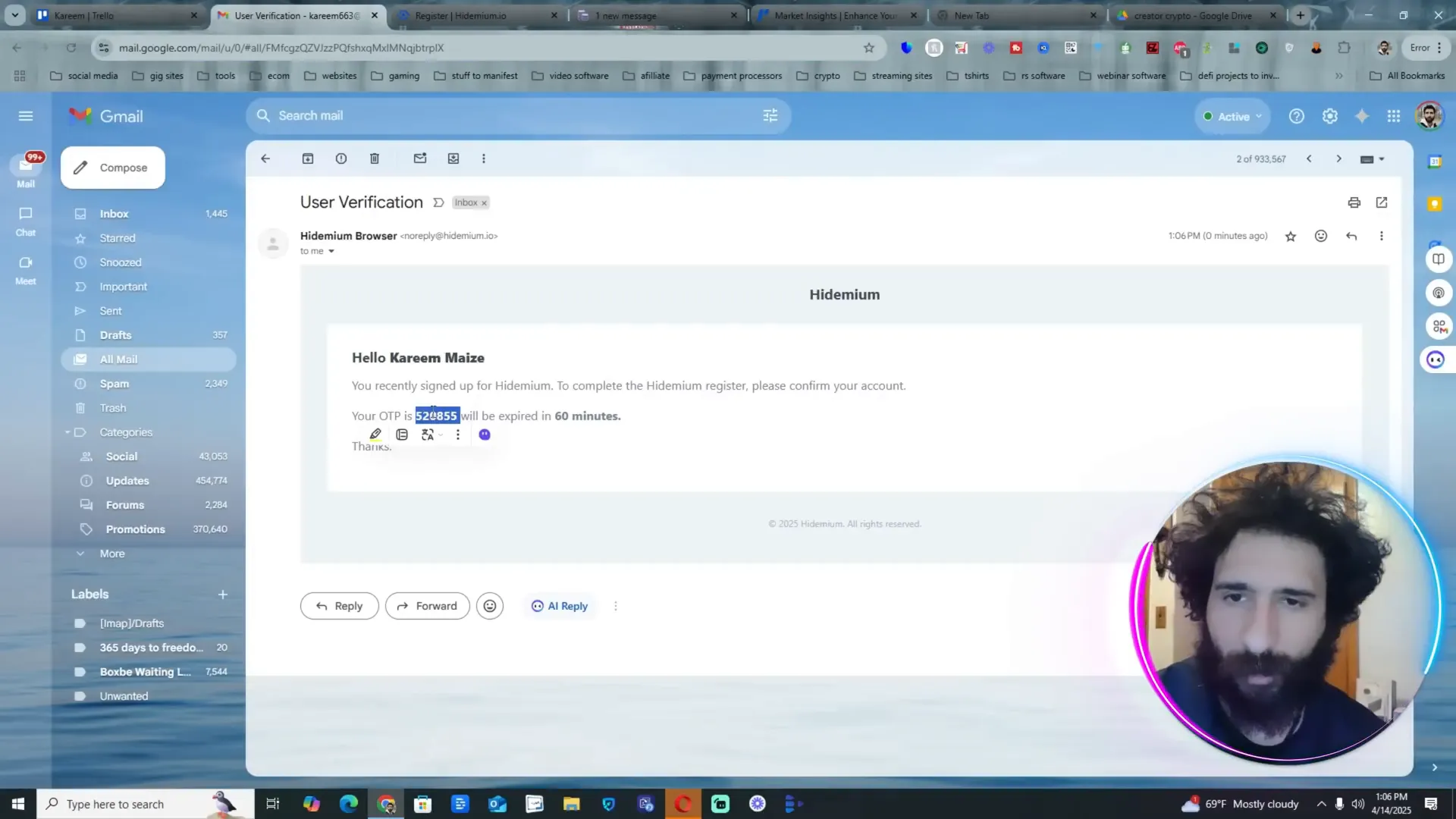This screenshot has width=1456, height=819.
Task: Delete this email with trash icon
Action: 375,158
